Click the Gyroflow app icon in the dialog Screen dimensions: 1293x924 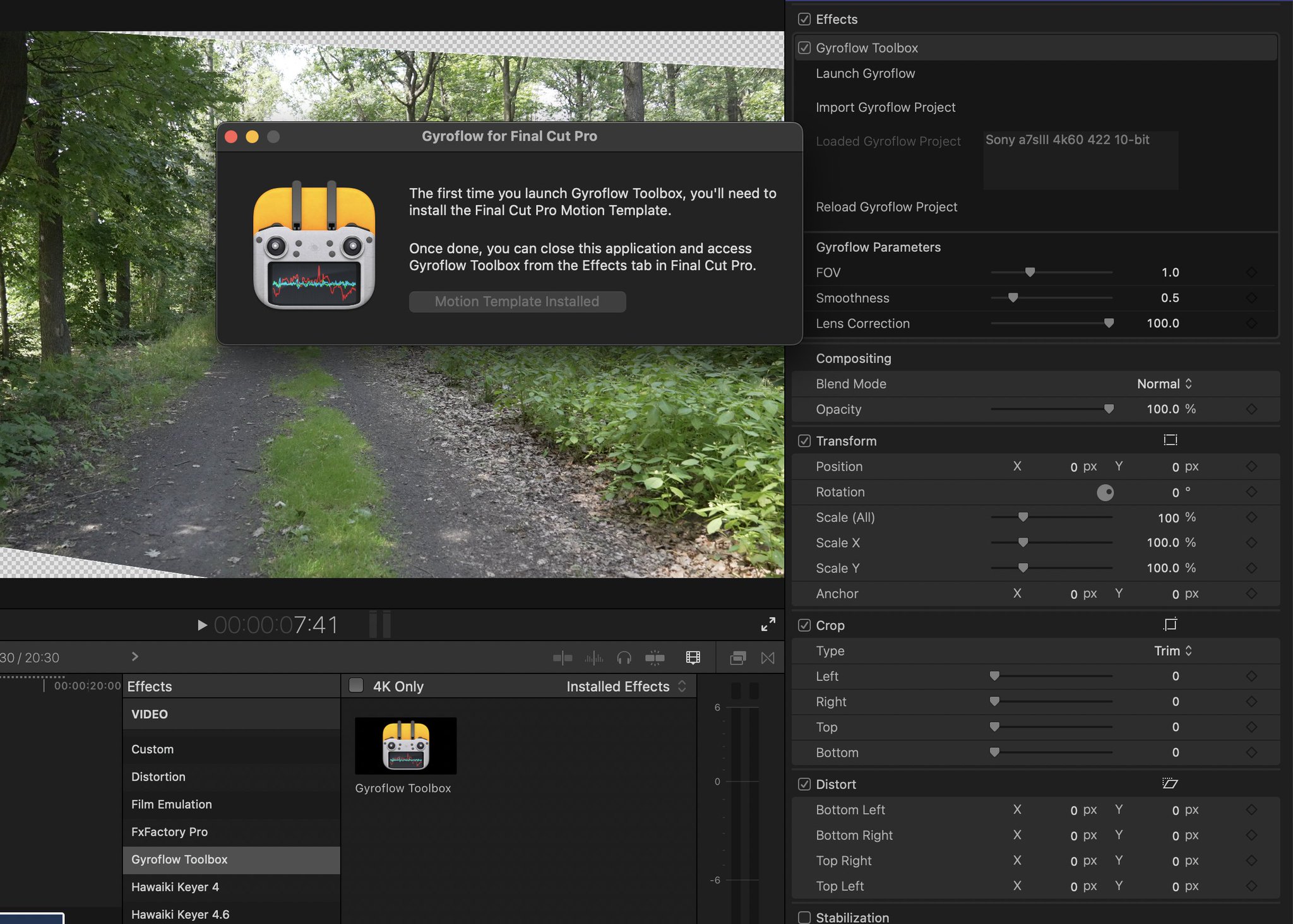click(x=314, y=246)
